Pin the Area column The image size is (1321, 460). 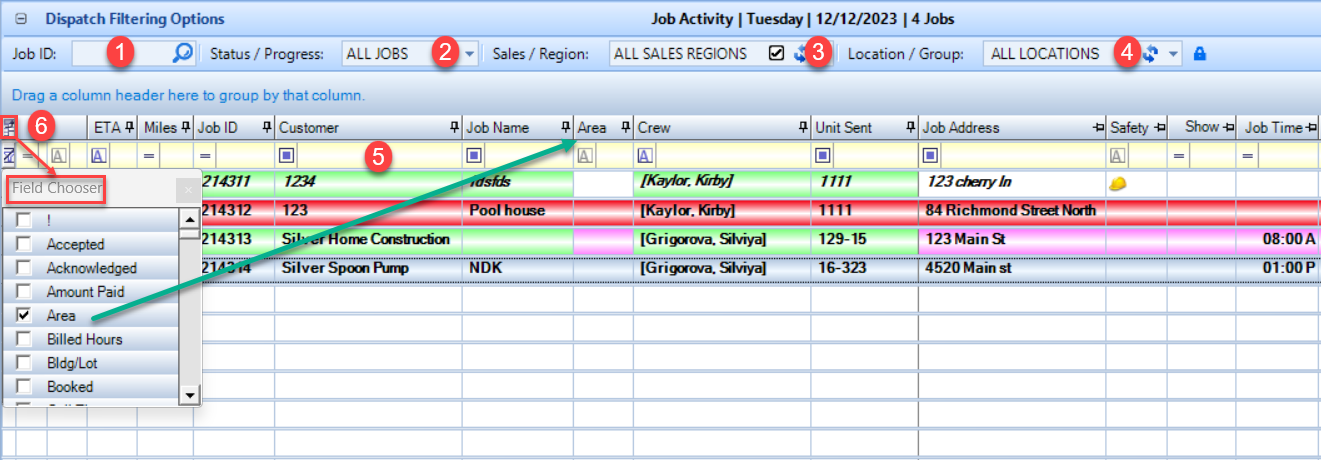tap(626, 127)
